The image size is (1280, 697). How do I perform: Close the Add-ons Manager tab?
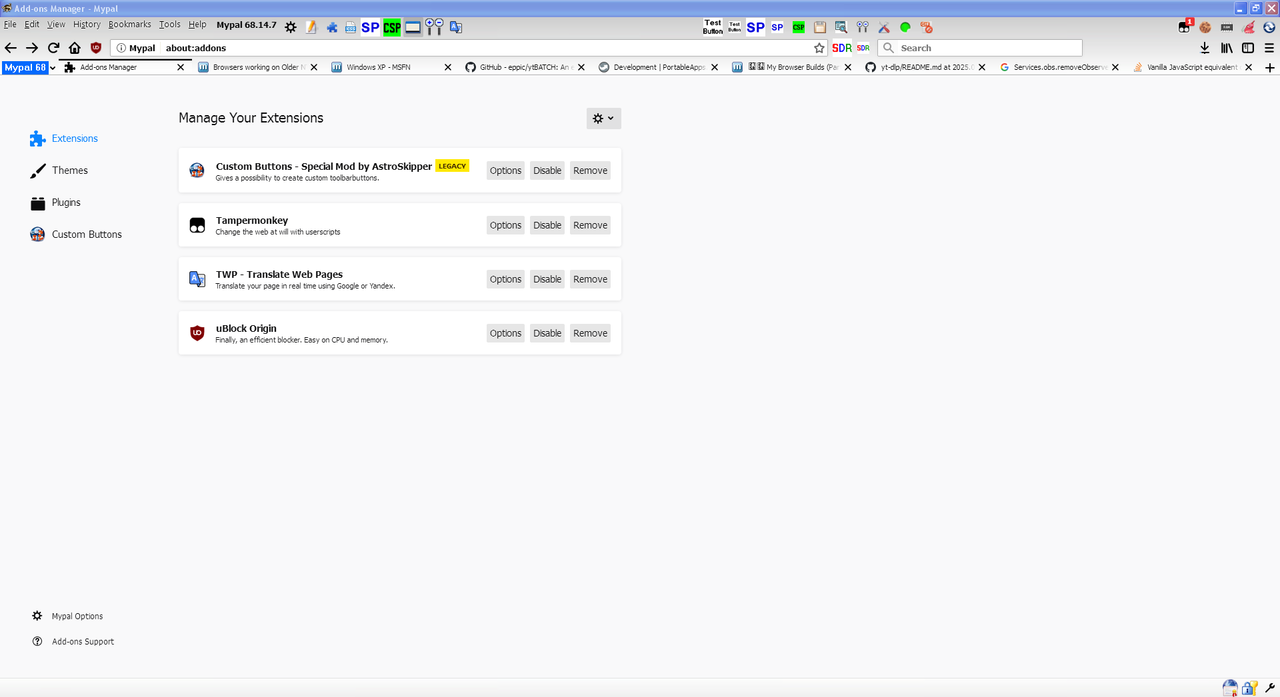pyautogui.click(x=181, y=67)
